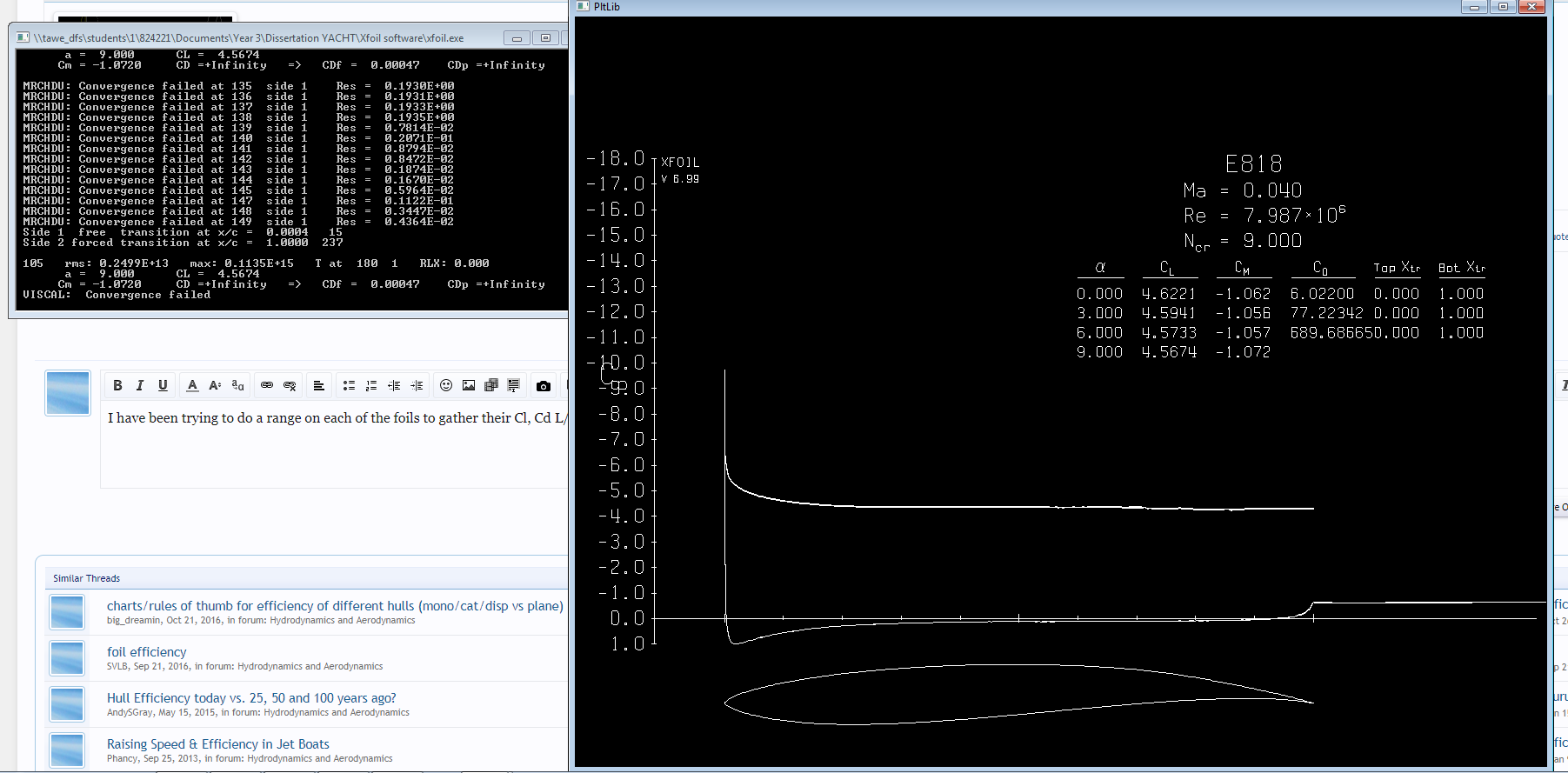Click the increase indent icon
The width and height of the screenshot is (1568, 773).
(417, 385)
